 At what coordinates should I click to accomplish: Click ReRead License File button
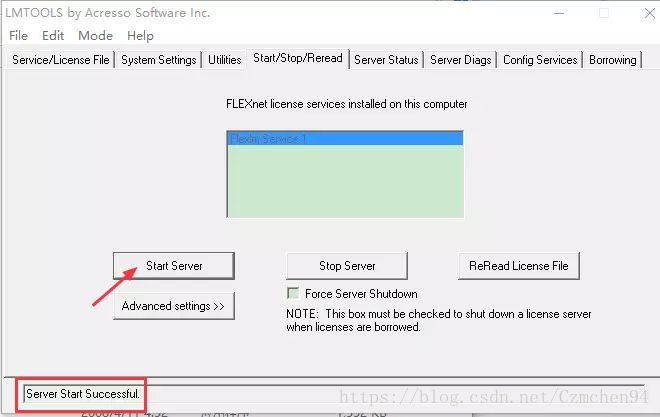[519, 266]
